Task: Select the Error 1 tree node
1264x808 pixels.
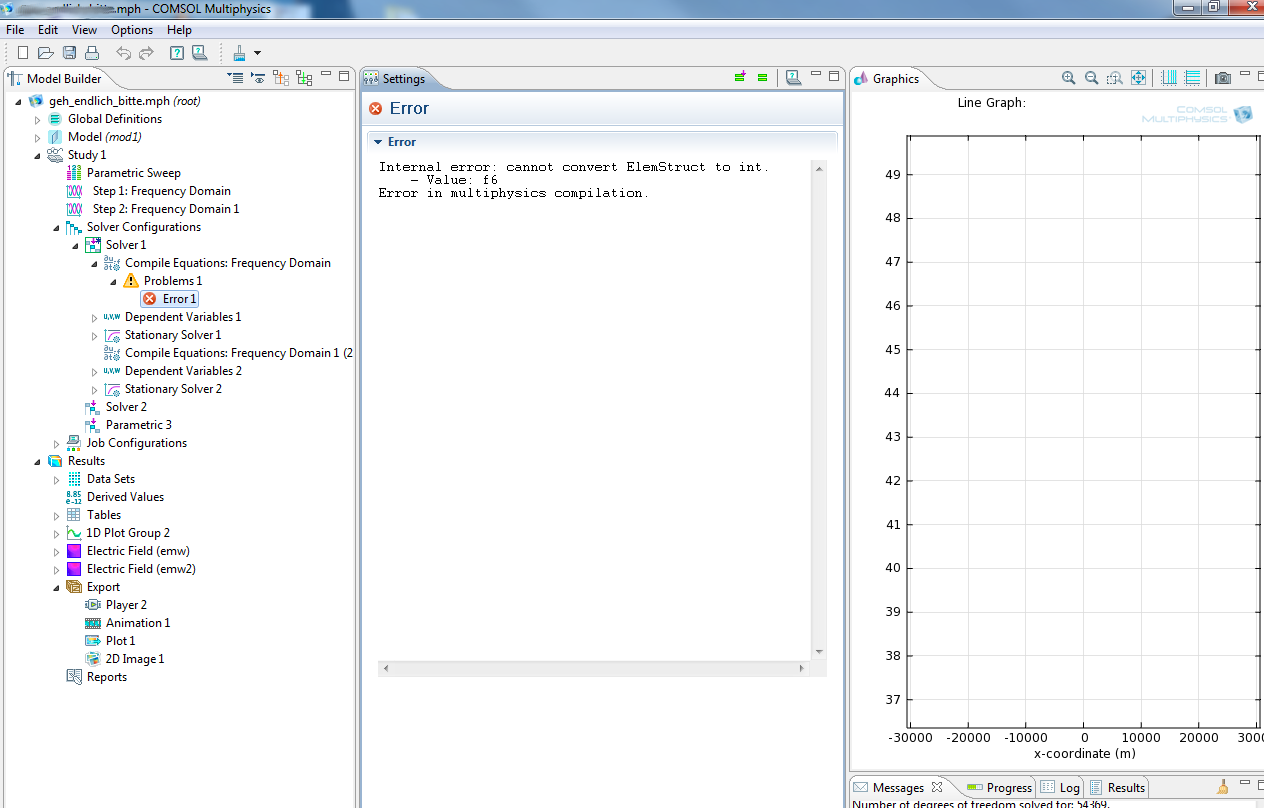Action: (x=170, y=299)
